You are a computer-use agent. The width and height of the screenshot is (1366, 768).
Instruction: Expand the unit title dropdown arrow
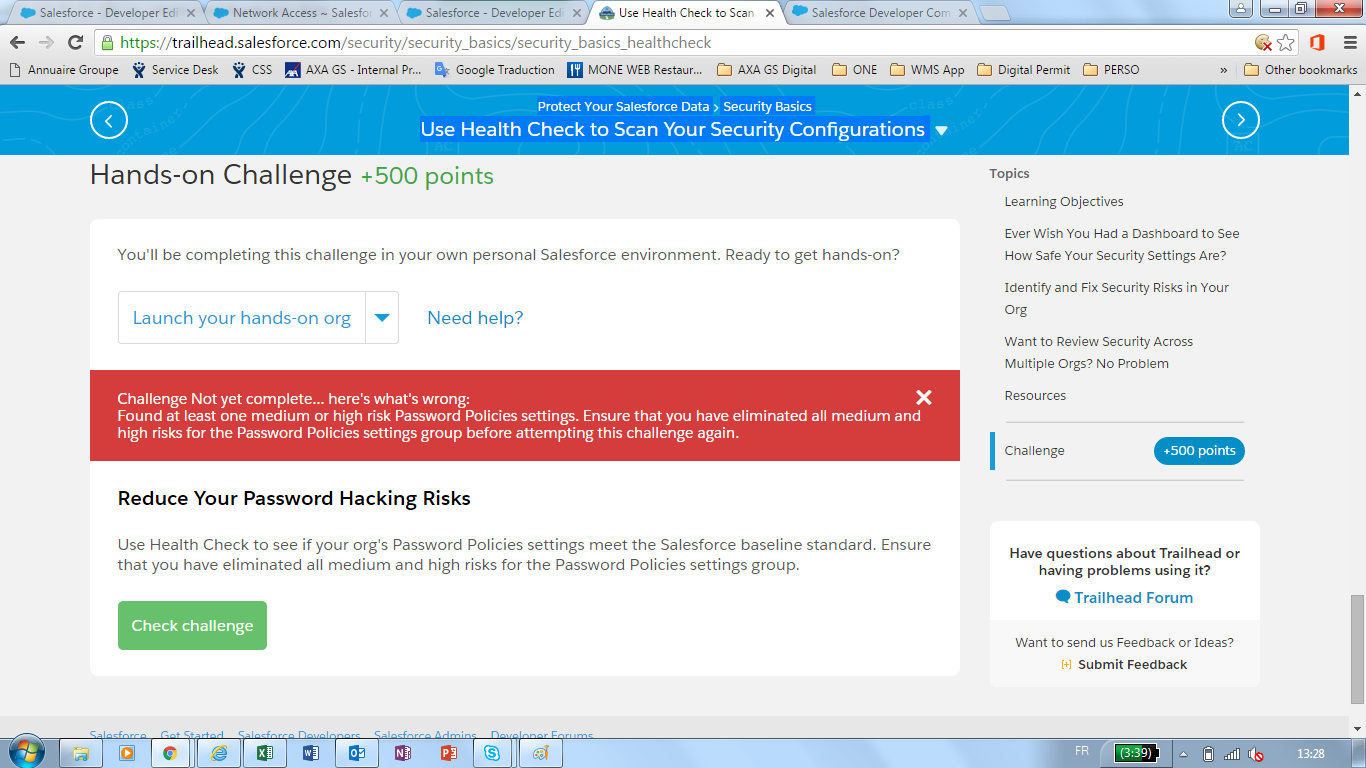[941, 131]
